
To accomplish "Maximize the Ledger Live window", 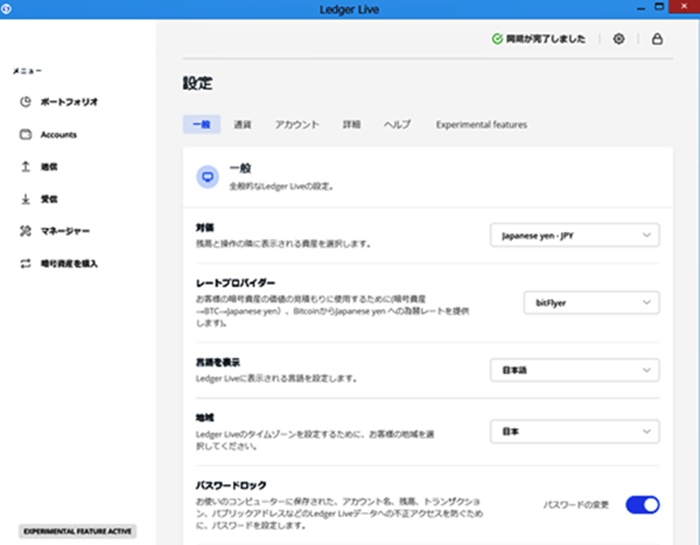I will point(659,7).
